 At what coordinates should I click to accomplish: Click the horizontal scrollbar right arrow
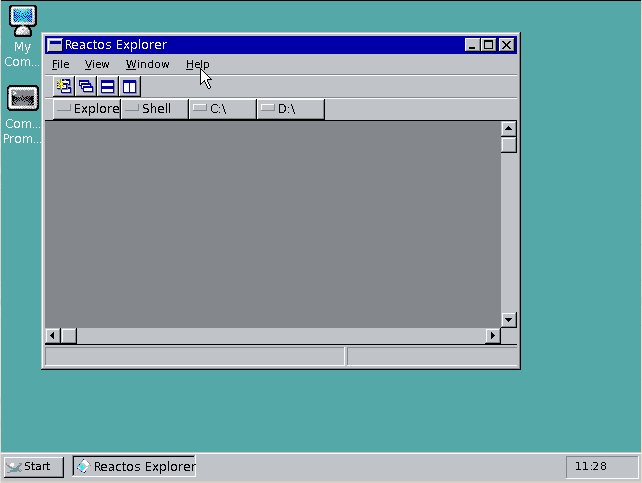491,336
